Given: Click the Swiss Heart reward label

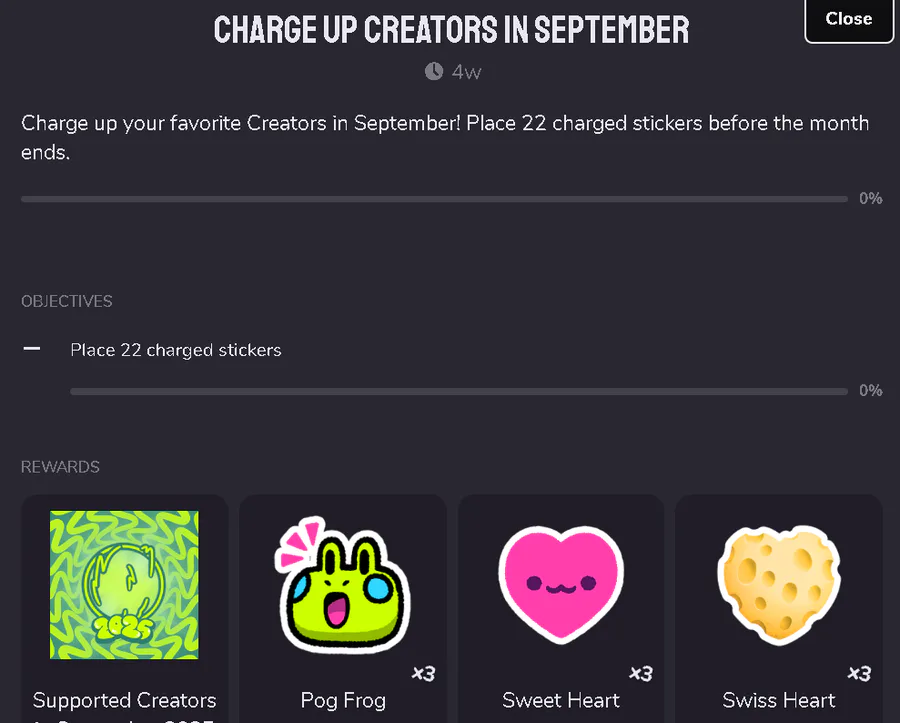Looking at the screenshot, I should pos(779,701).
